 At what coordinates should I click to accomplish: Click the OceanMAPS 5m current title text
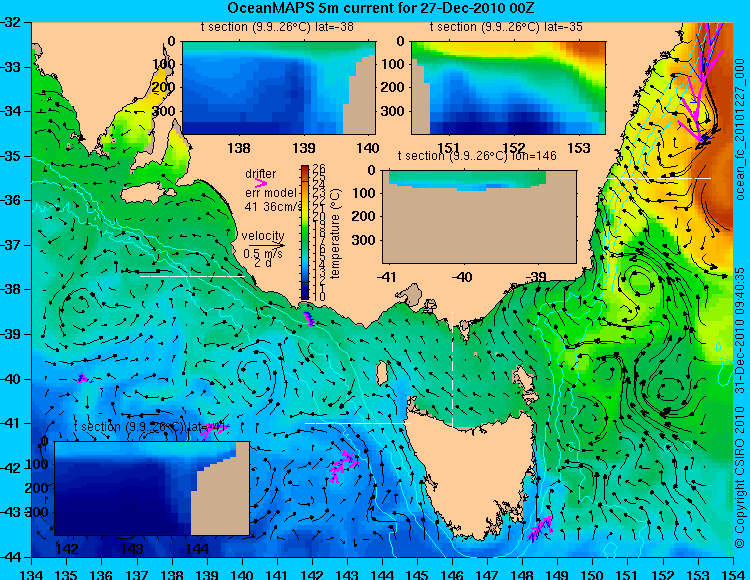coord(381,8)
